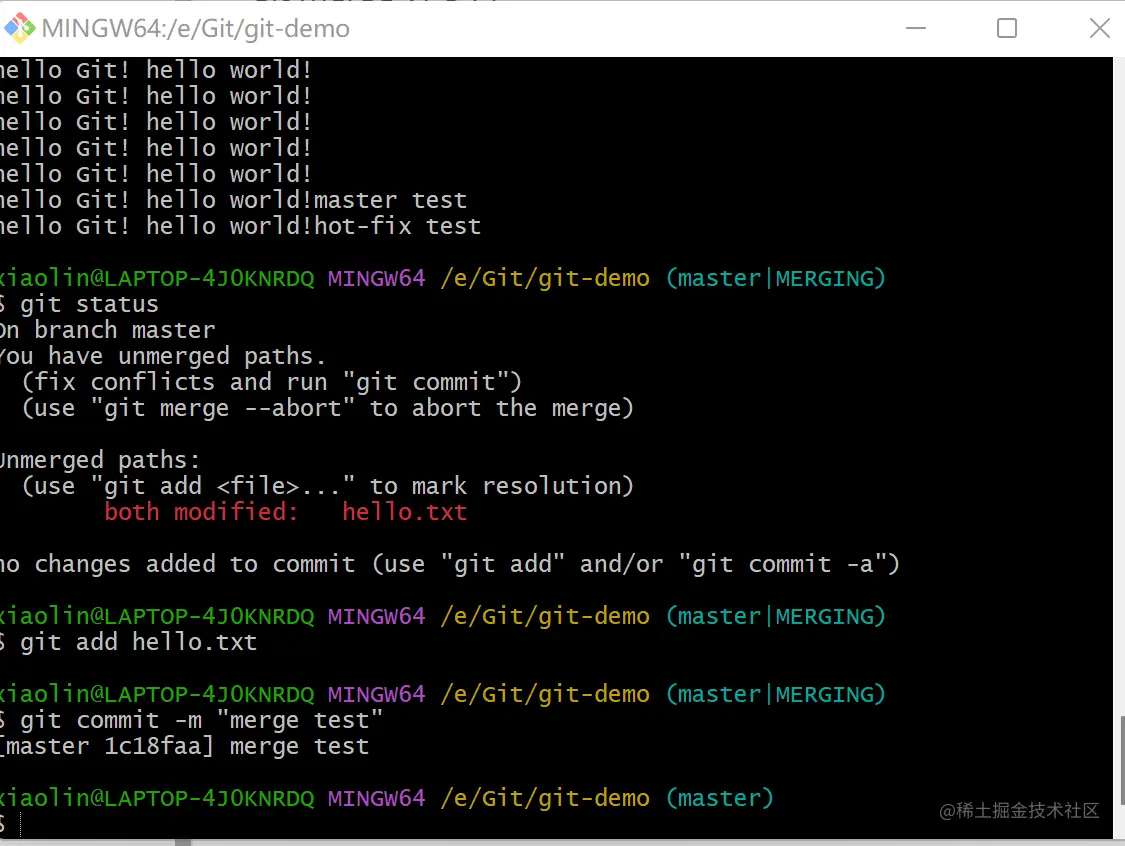The width and height of the screenshot is (1125, 846).
Task: Minimize the MINGW64 terminal window
Action: point(915,28)
